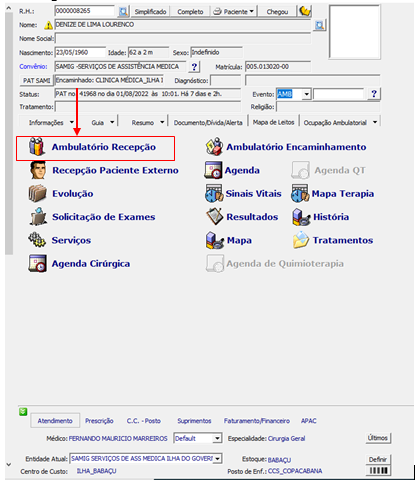Open Ambulatório Encaminhamento icon

coord(214,147)
